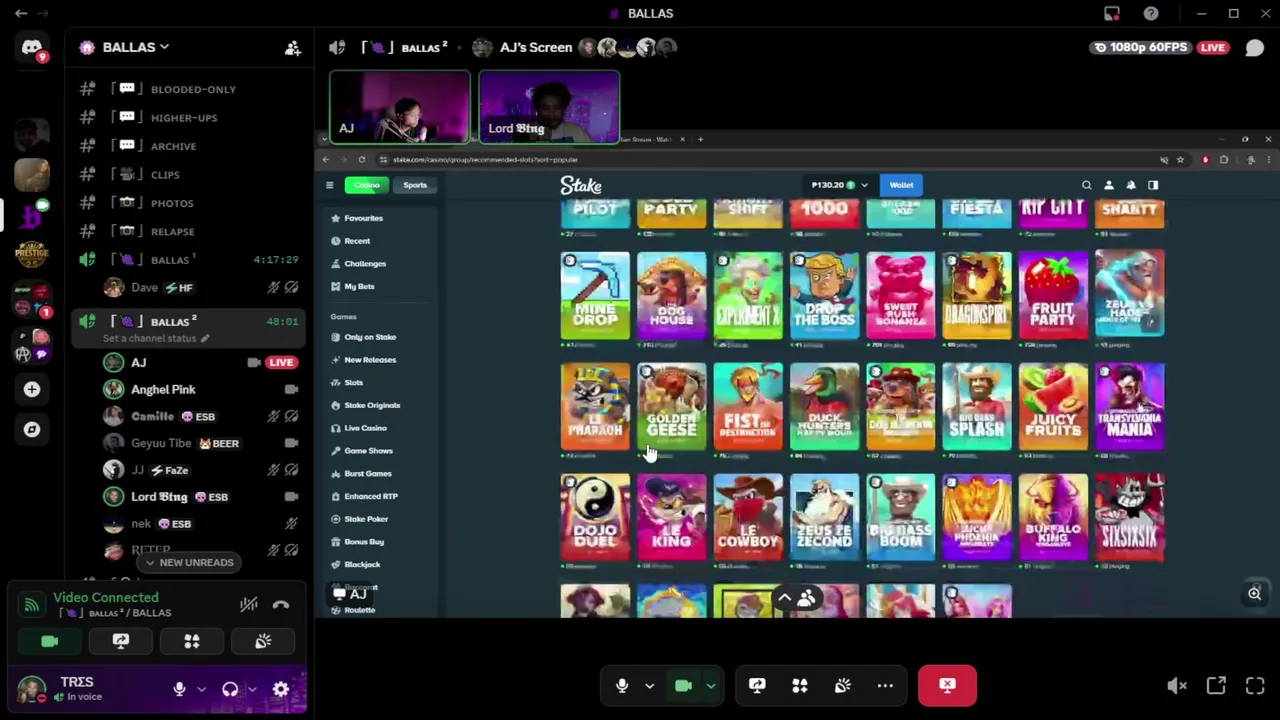Open the inbox icon in the title bar
The height and width of the screenshot is (720, 1280).
pyautogui.click(x=1112, y=13)
